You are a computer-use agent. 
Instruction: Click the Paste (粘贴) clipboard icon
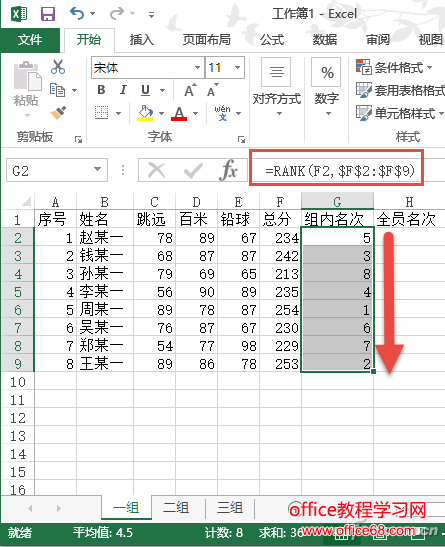pyautogui.click(x=27, y=76)
